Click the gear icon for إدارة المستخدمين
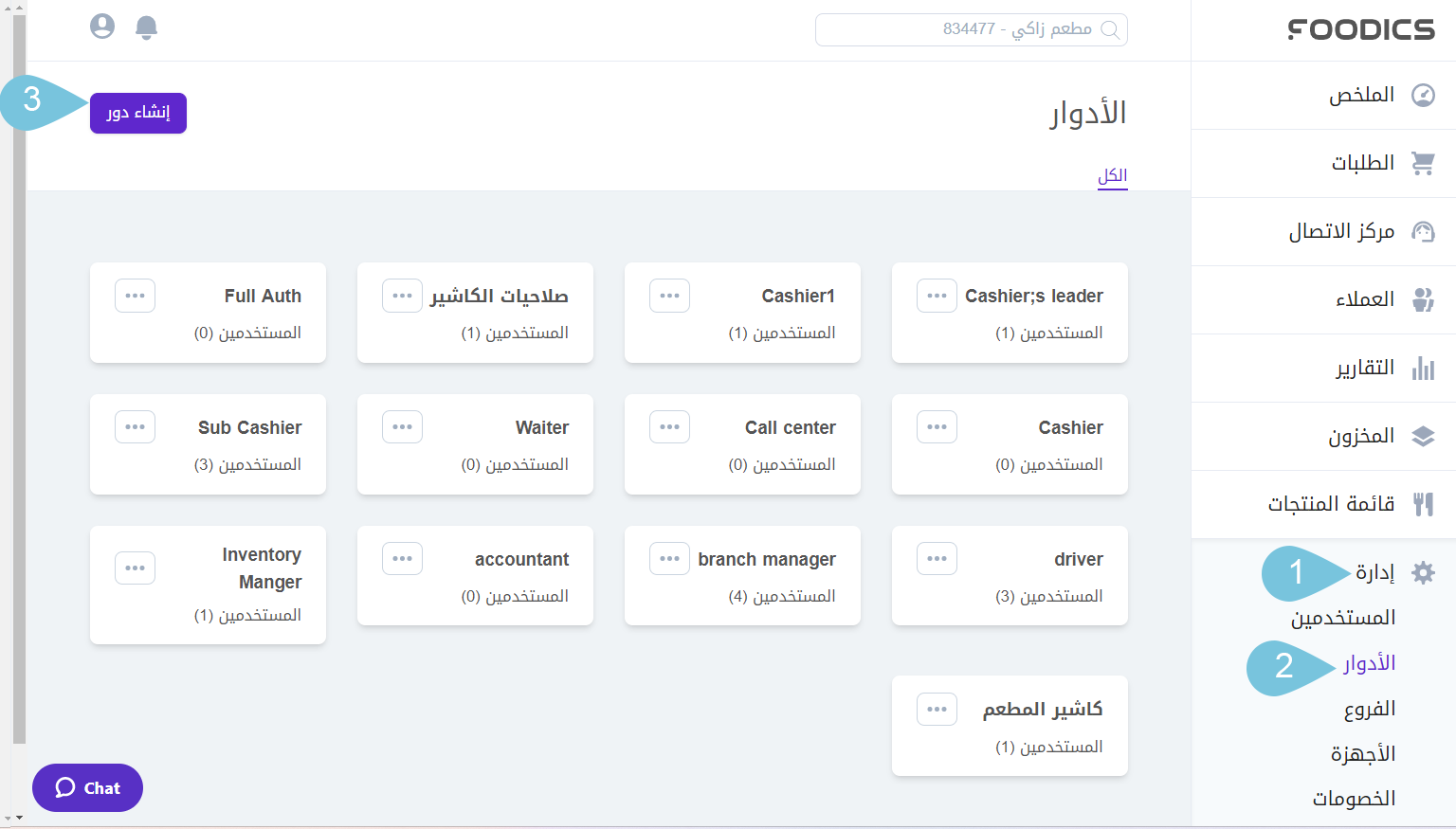1456x829 pixels. [x=1424, y=572]
